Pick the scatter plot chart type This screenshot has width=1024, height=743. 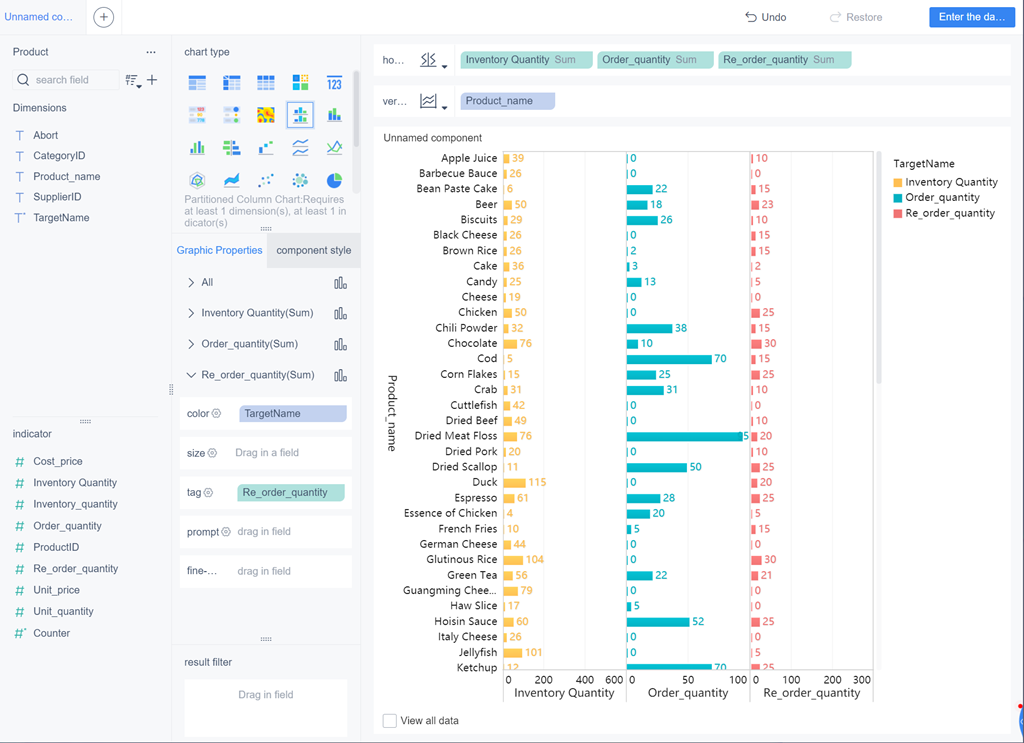tap(266, 180)
